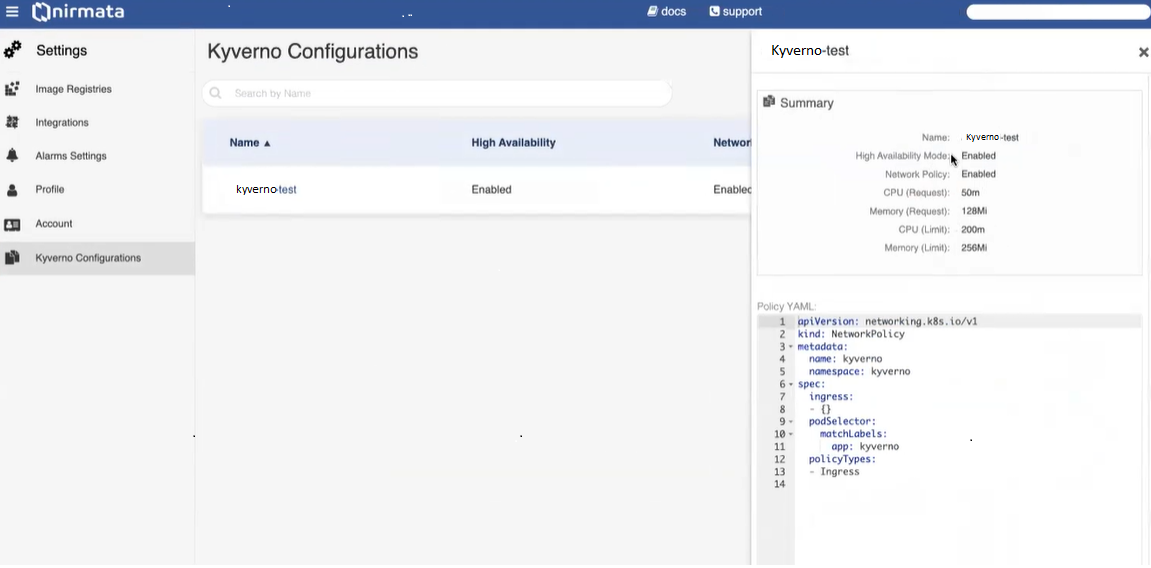Screen dimensions: 1151x568
Task: Open Profile settings
Action: pyautogui.click(x=50, y=189)
